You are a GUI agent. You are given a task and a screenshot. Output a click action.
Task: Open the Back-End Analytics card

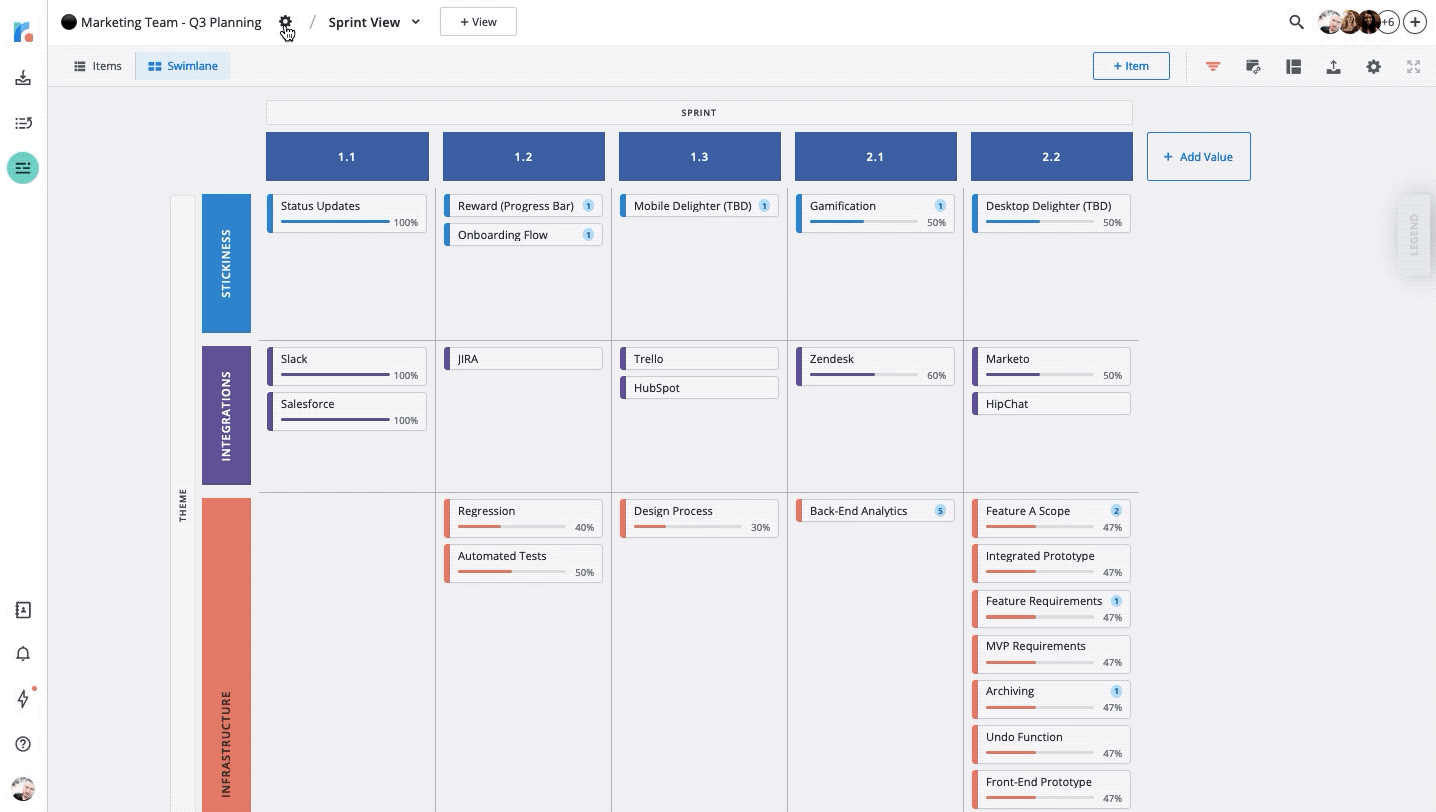tap(875, 511)
